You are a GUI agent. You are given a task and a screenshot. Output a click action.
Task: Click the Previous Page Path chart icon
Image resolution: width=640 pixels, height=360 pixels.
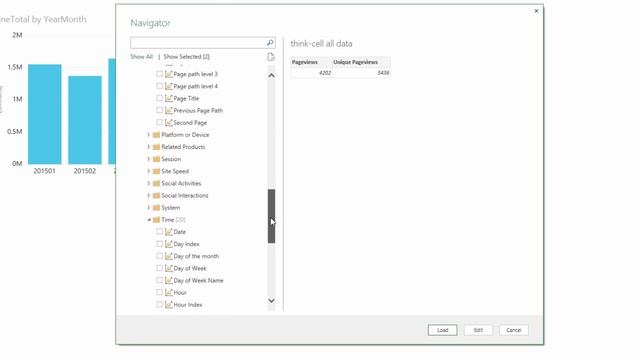point(169,110)
